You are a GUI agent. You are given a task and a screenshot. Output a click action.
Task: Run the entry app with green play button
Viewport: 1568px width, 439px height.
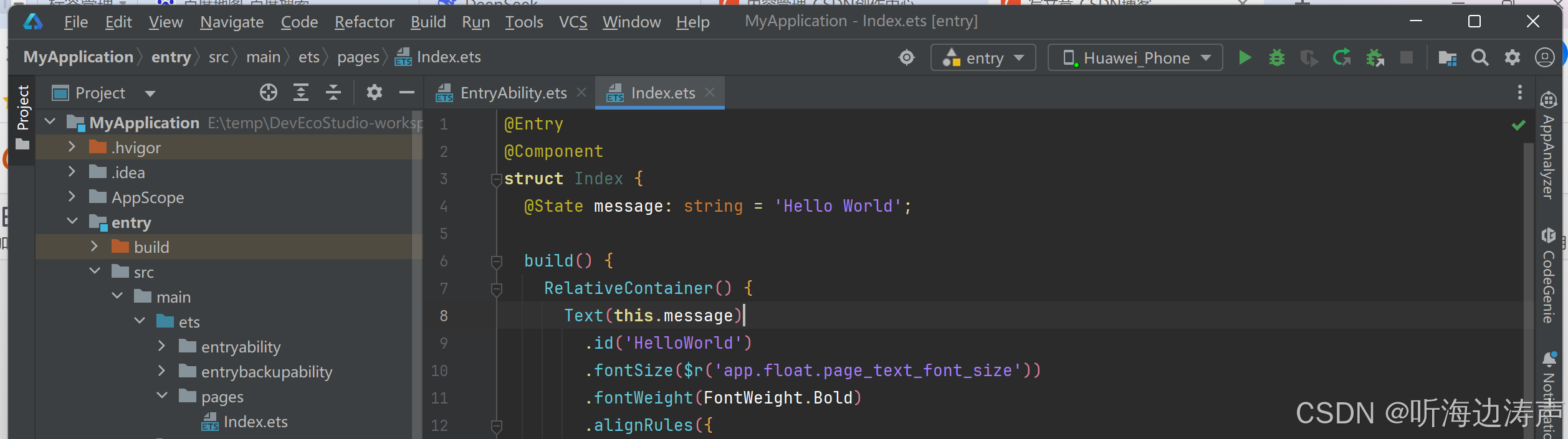[x=1245, y=58]
